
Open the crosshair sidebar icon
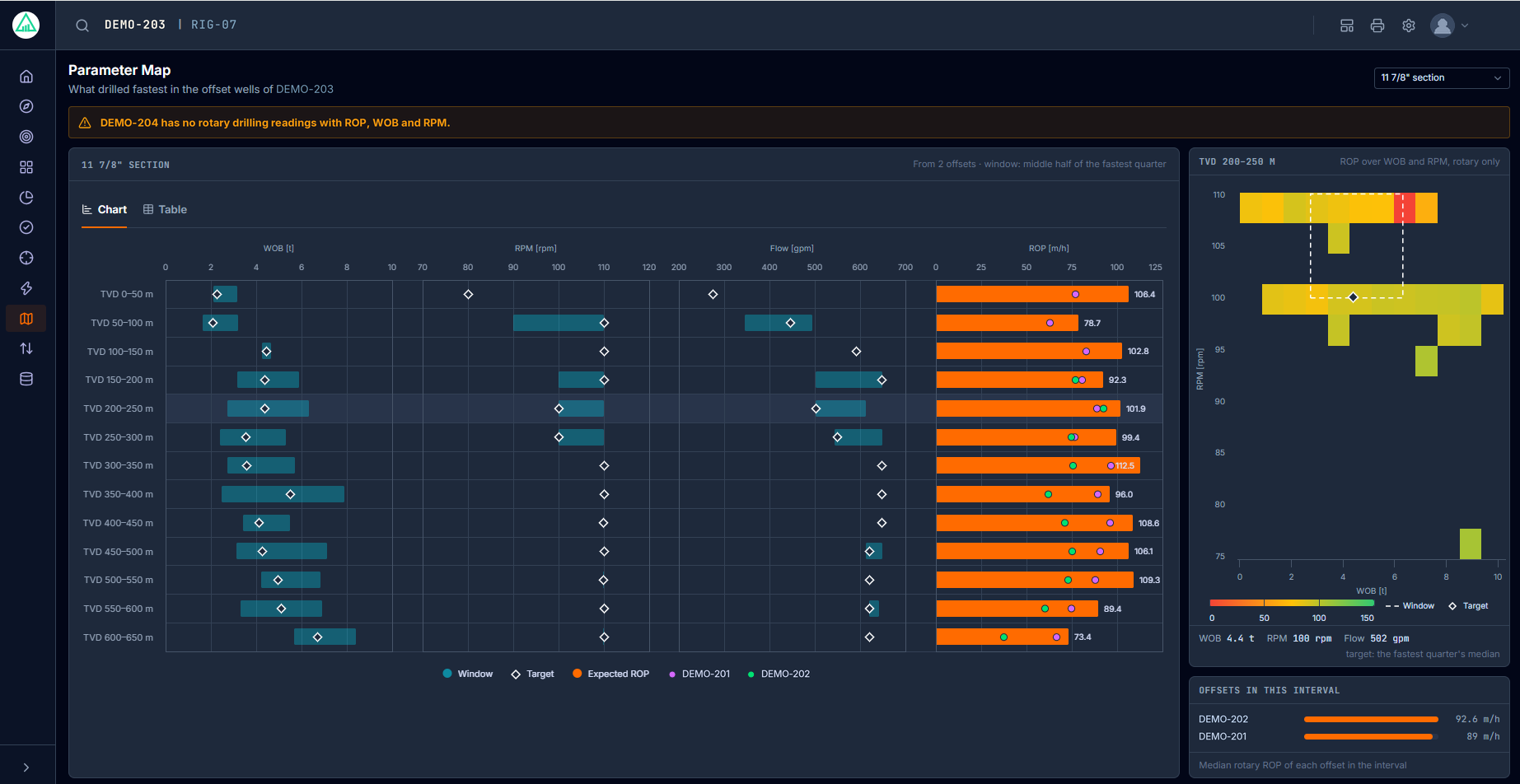(x=26, y=258)
